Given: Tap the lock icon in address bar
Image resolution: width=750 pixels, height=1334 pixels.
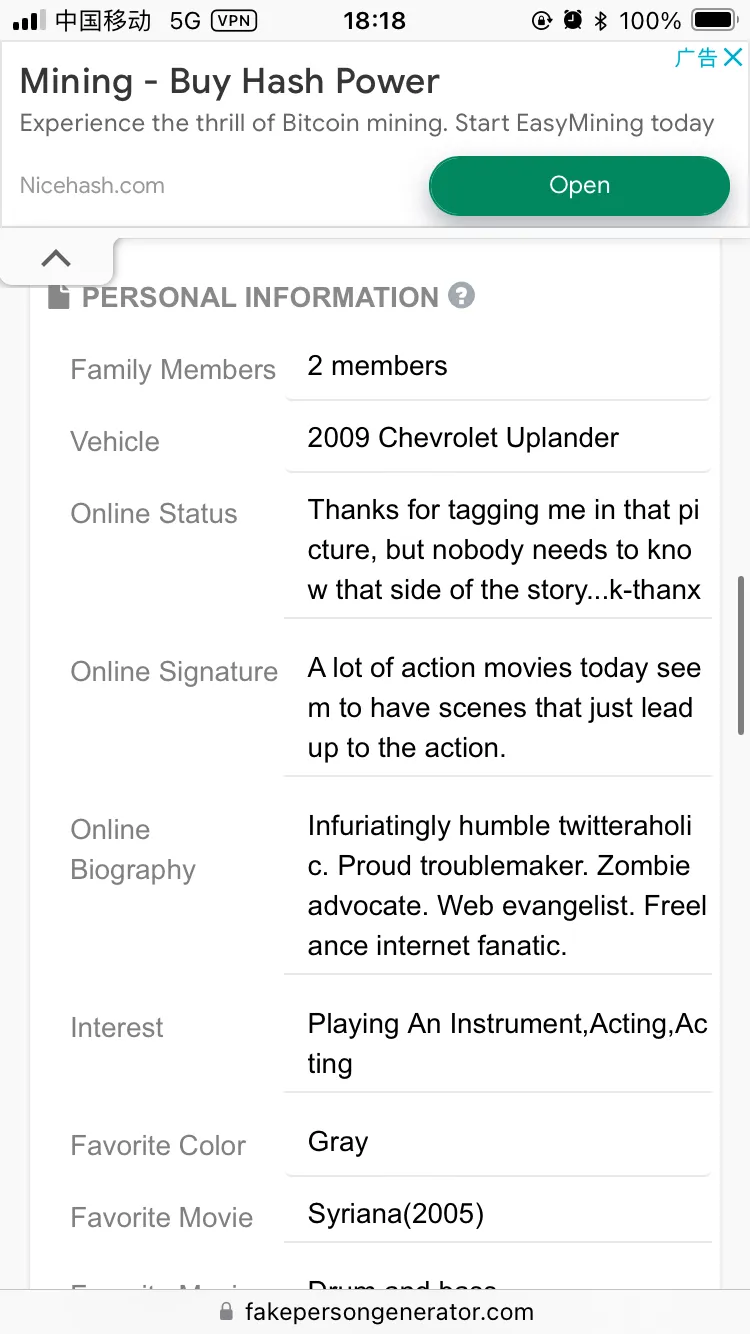Looking at the screenshot, I should (226, 1312).
